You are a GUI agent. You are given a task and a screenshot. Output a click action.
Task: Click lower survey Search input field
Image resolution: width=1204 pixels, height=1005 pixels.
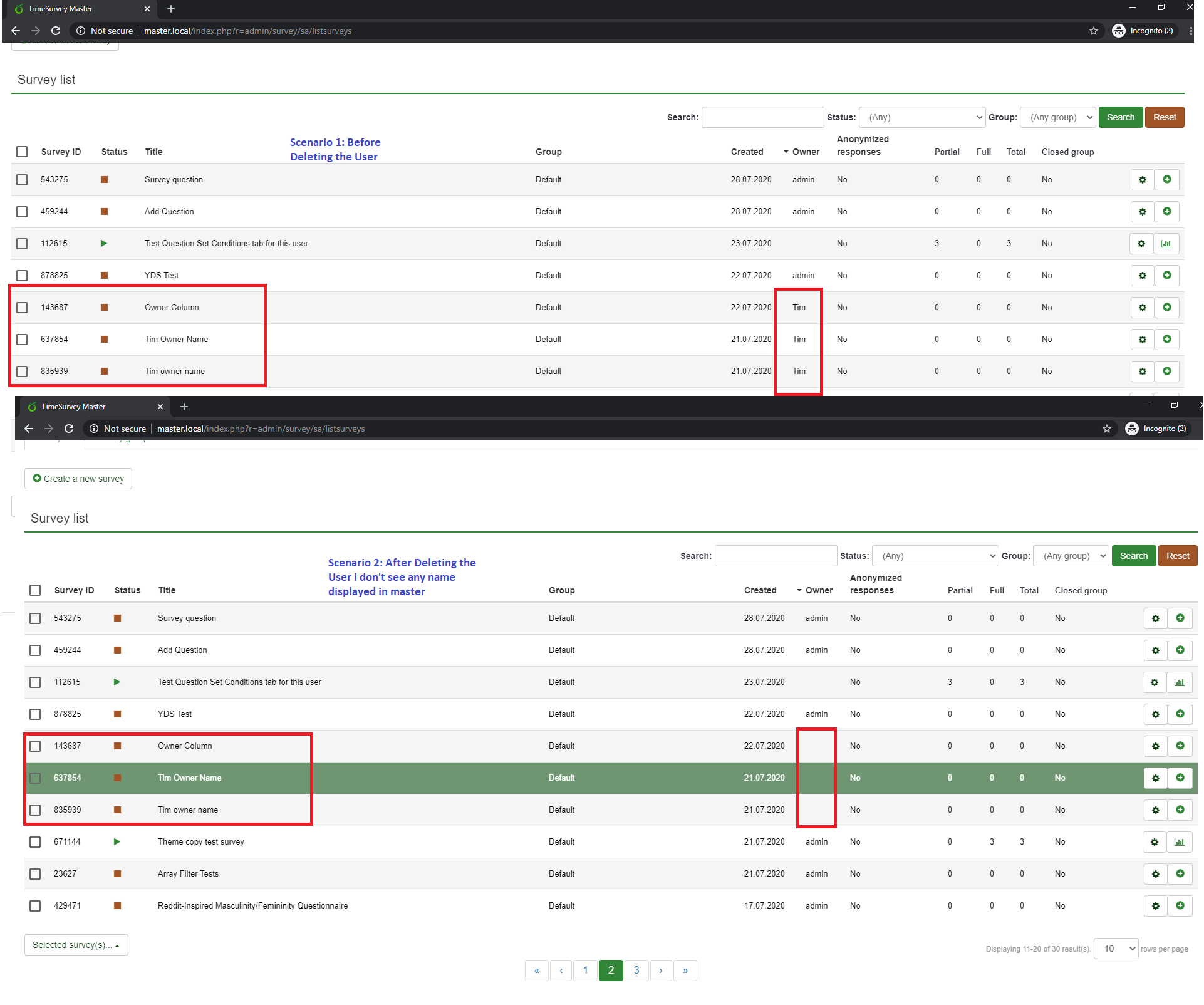pyautogui.click(x=776, y=556)
